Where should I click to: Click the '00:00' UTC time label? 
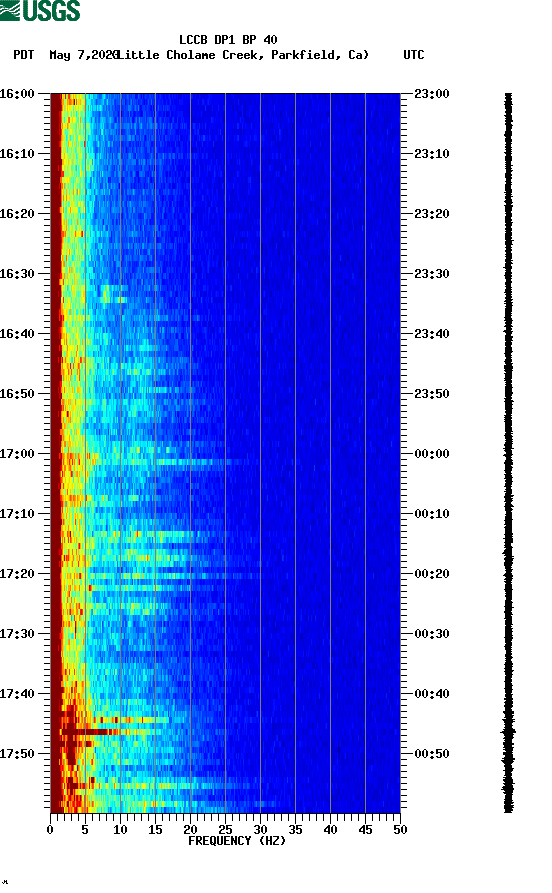click(432, 454)
